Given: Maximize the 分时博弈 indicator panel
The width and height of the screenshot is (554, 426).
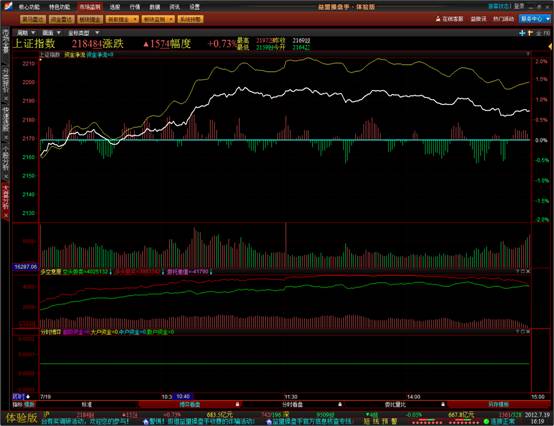Looking at the screenshot, I should point(523,331).
